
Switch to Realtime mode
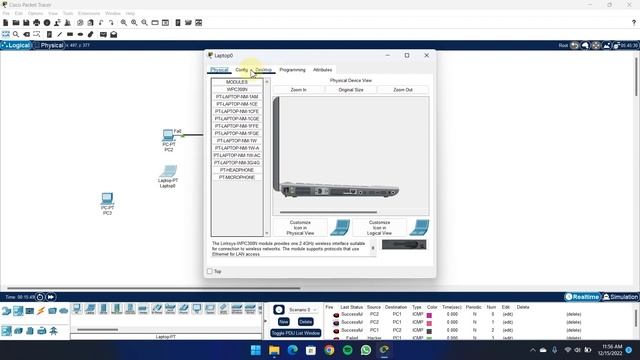(x=582, y=297)
